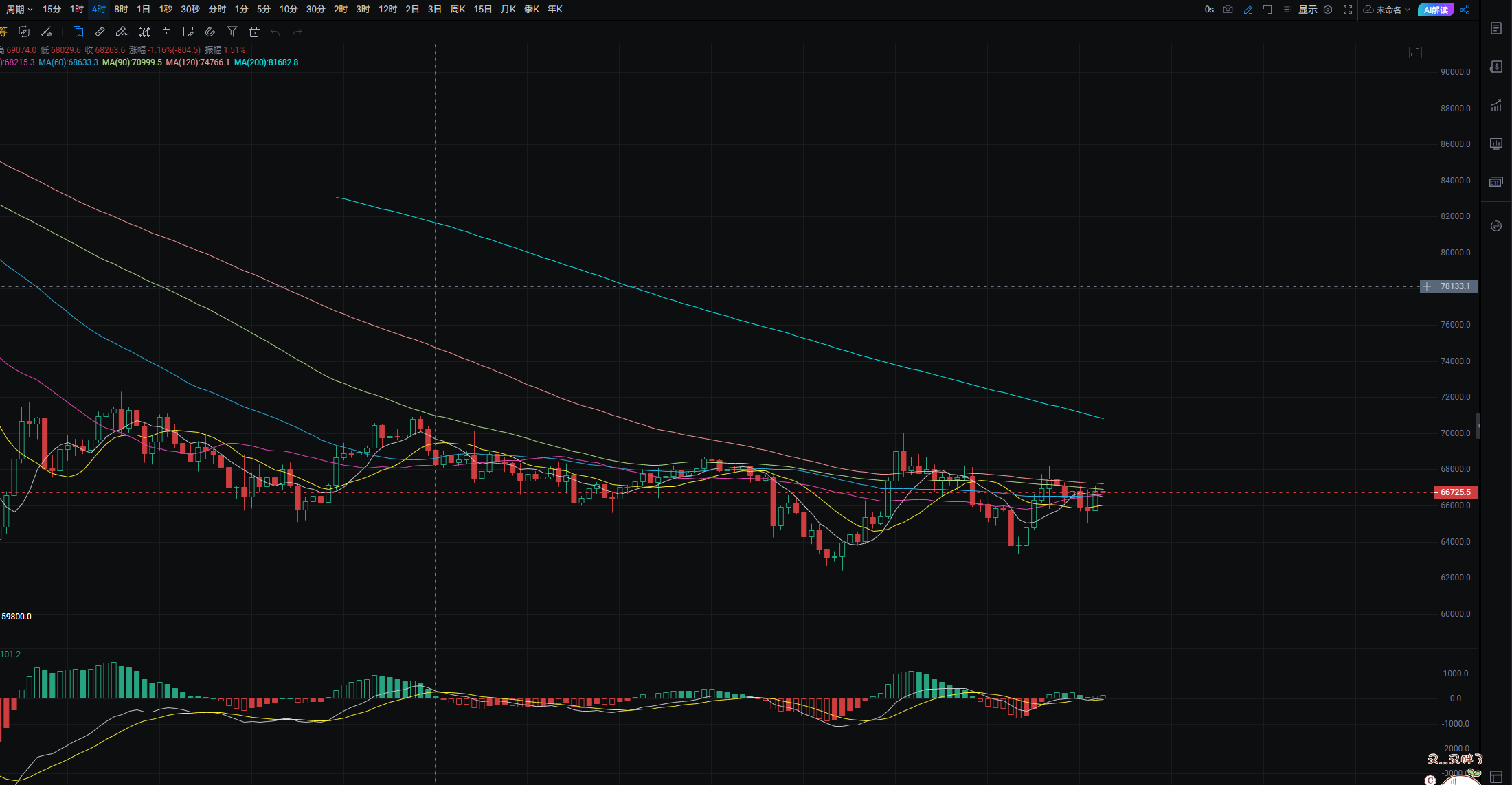Click the ruler measure tool icon

pos(100,32)
